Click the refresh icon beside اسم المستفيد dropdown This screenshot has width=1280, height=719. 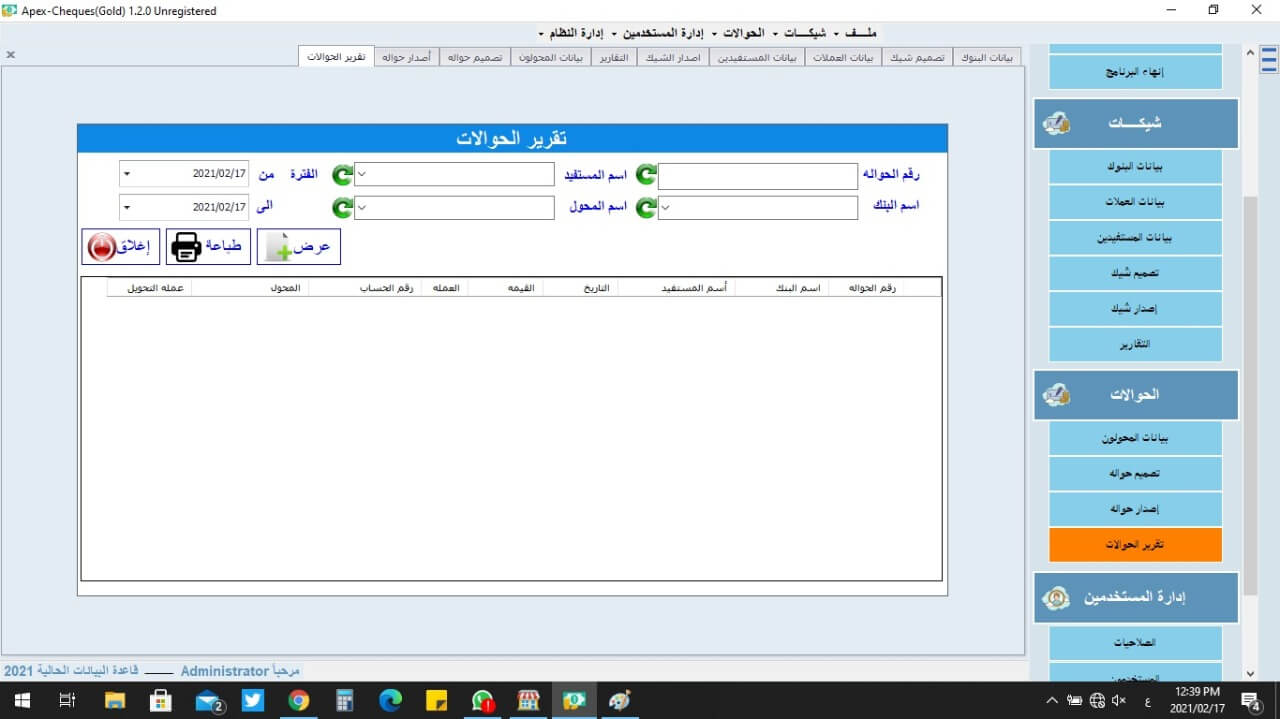coord(343,175)
